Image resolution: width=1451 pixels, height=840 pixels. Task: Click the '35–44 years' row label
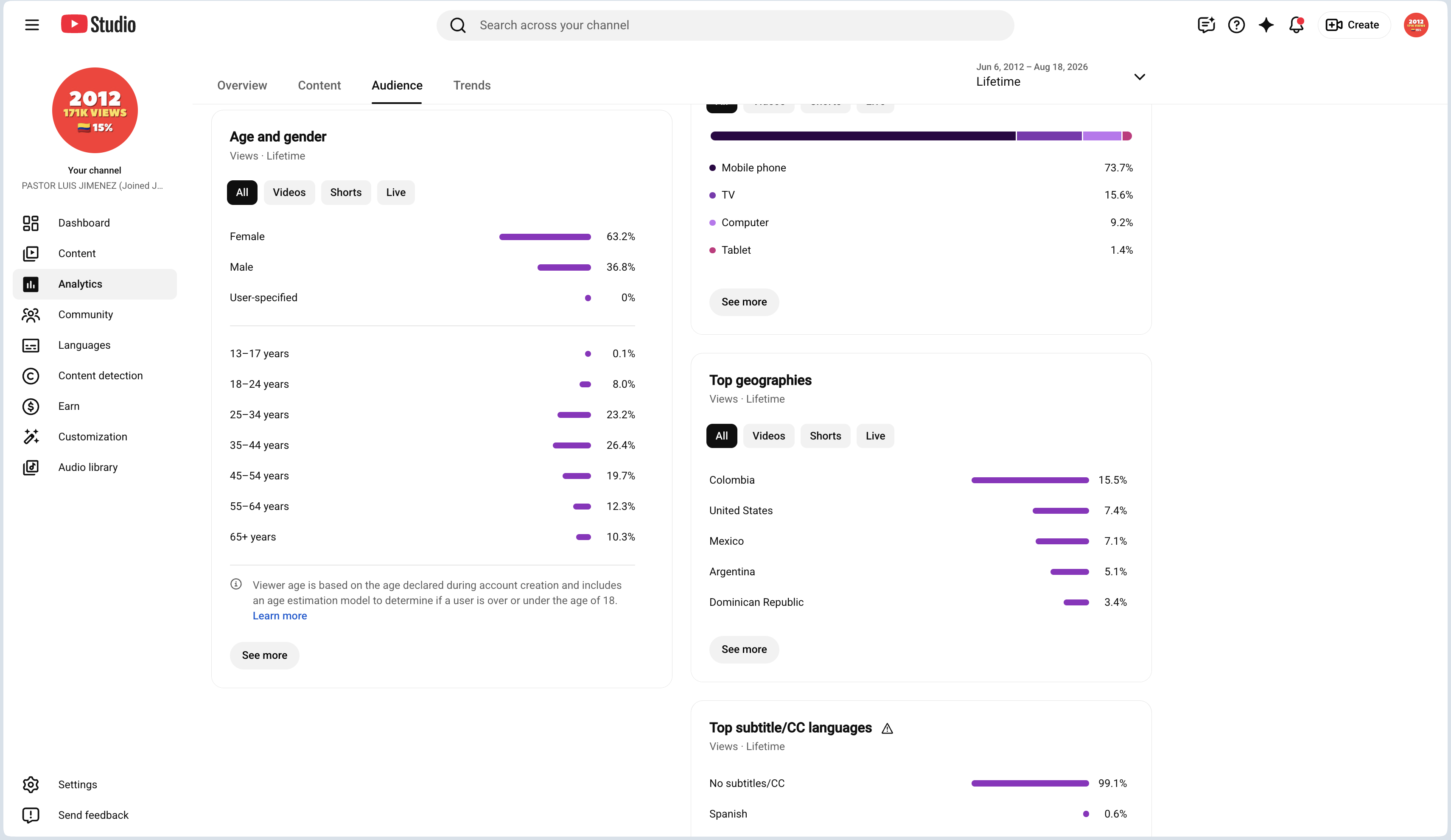[x=259, y=445]
